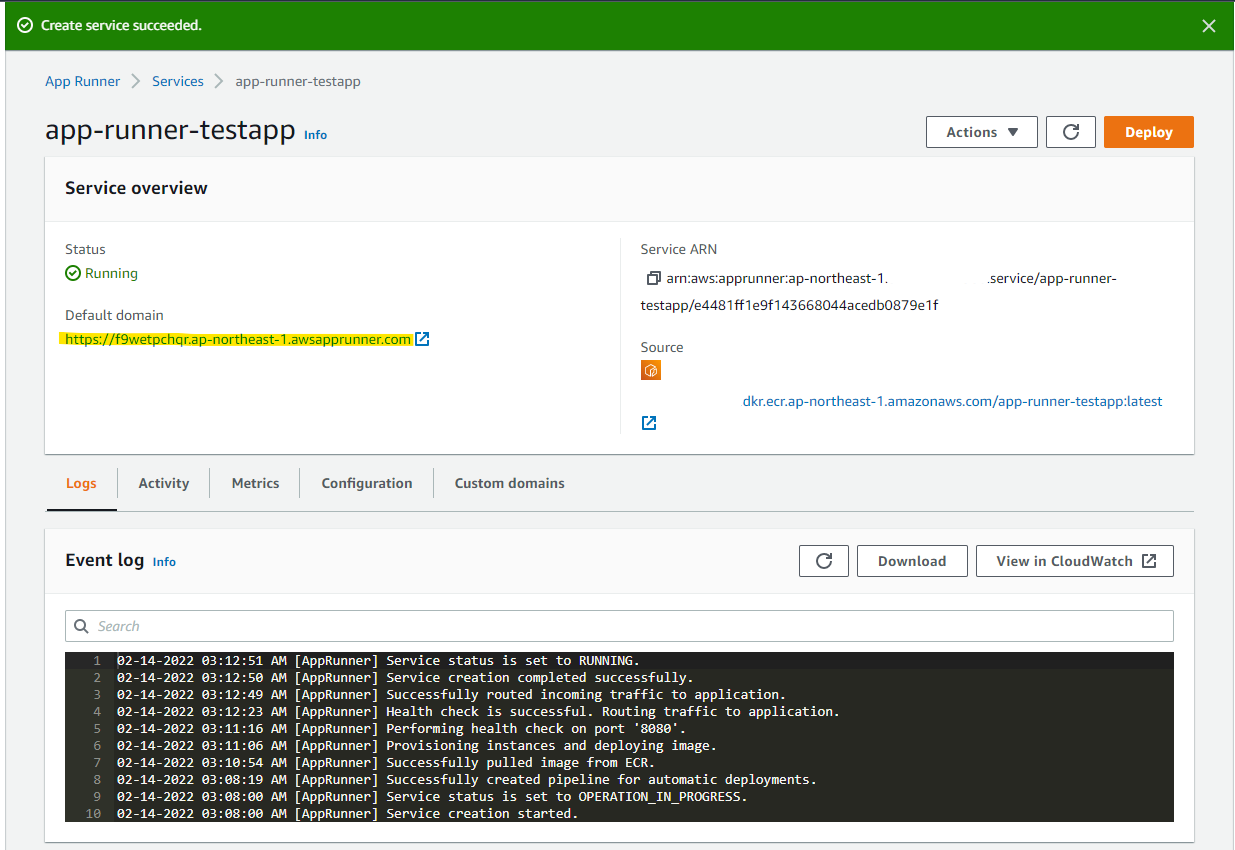
Task: Open the Actions dropdown
Action: click(x=981, y=131)
